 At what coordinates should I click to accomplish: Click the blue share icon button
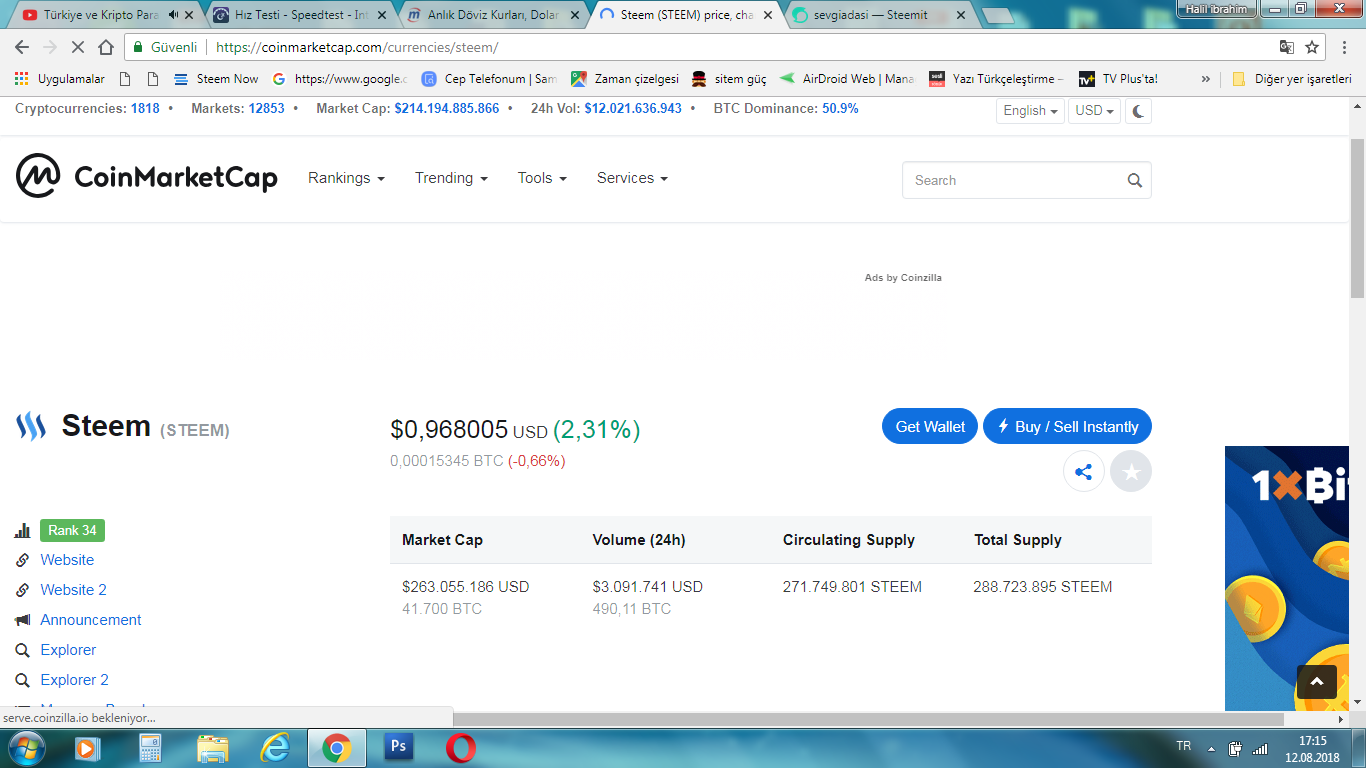(x=1084, y=472)
